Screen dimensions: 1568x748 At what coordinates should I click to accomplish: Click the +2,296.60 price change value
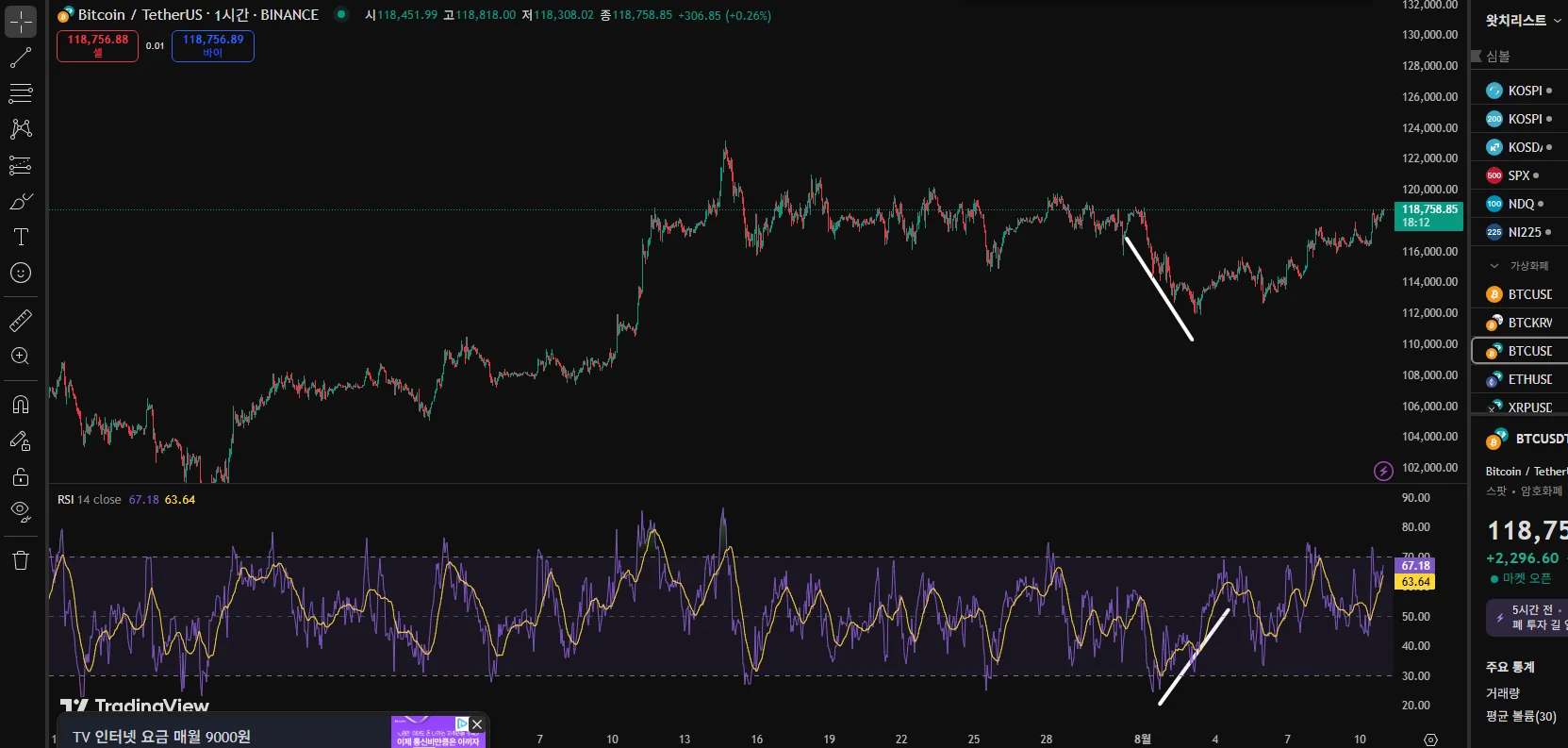click(x=1523, y=558)
